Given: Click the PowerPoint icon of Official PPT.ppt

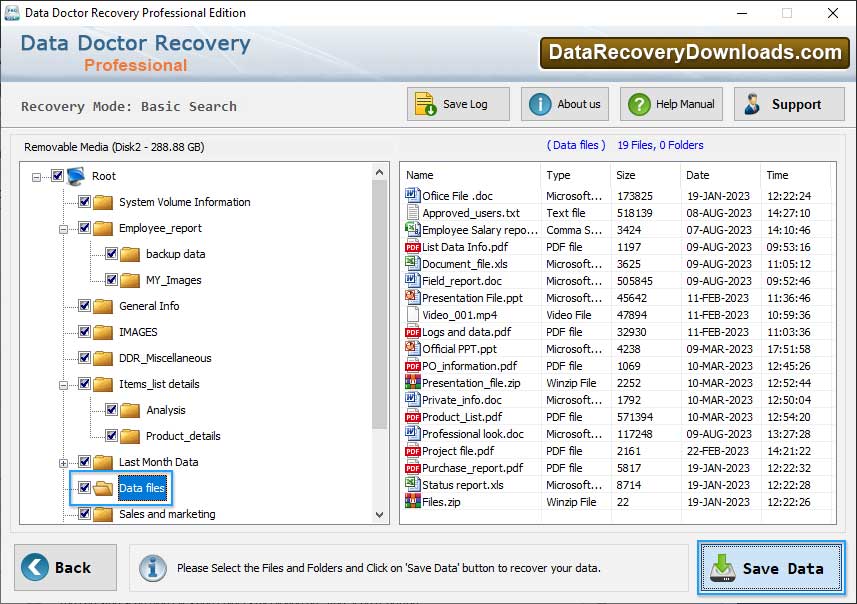Looking at the screenshot, I should [412, 348].
